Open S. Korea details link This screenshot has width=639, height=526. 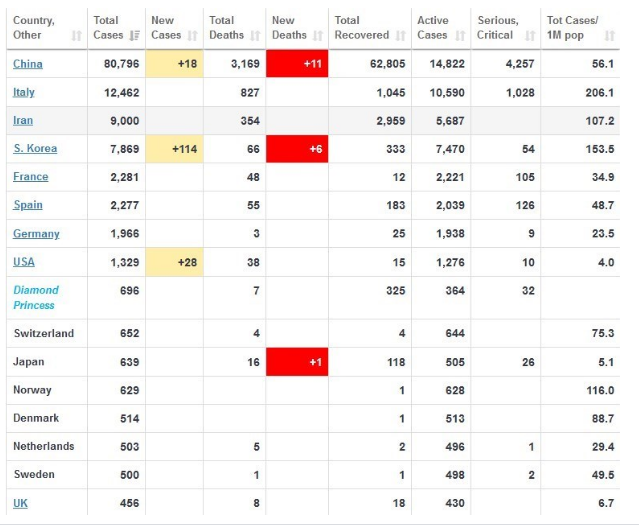point(35,149)
